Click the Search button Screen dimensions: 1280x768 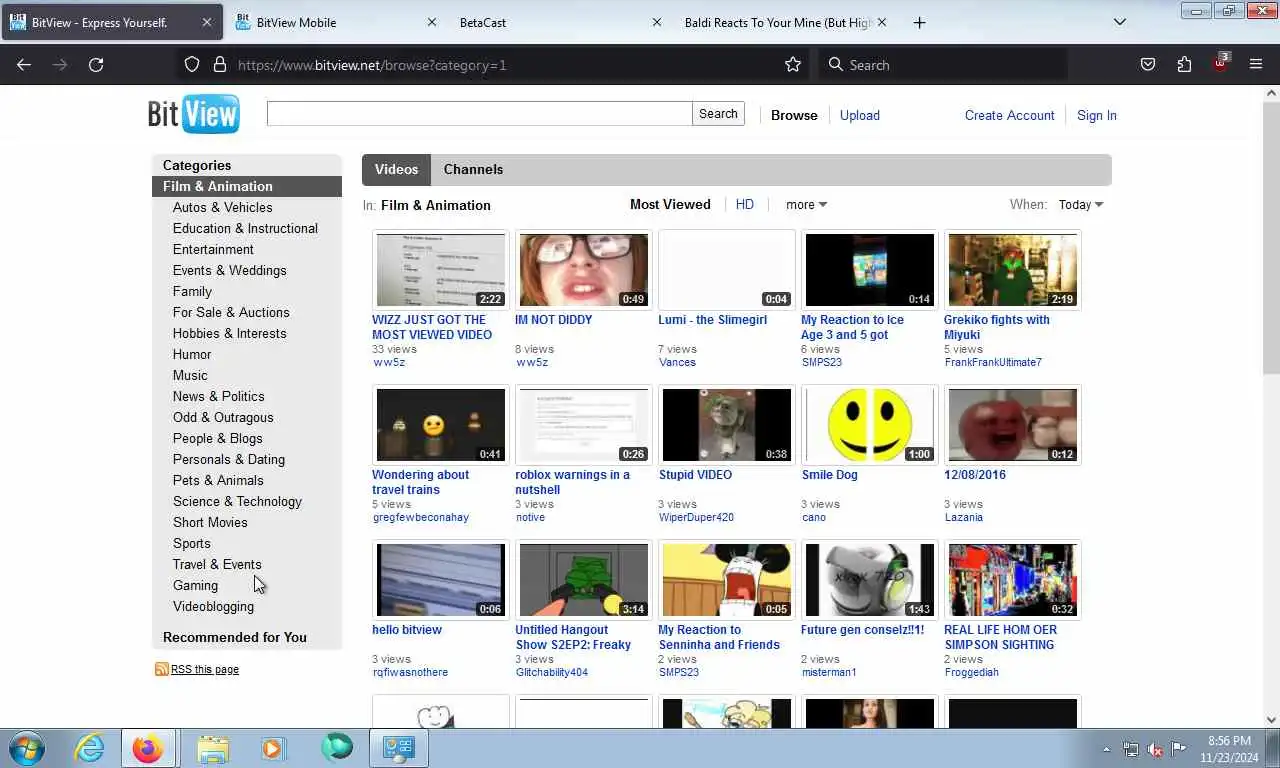[718, 113]
